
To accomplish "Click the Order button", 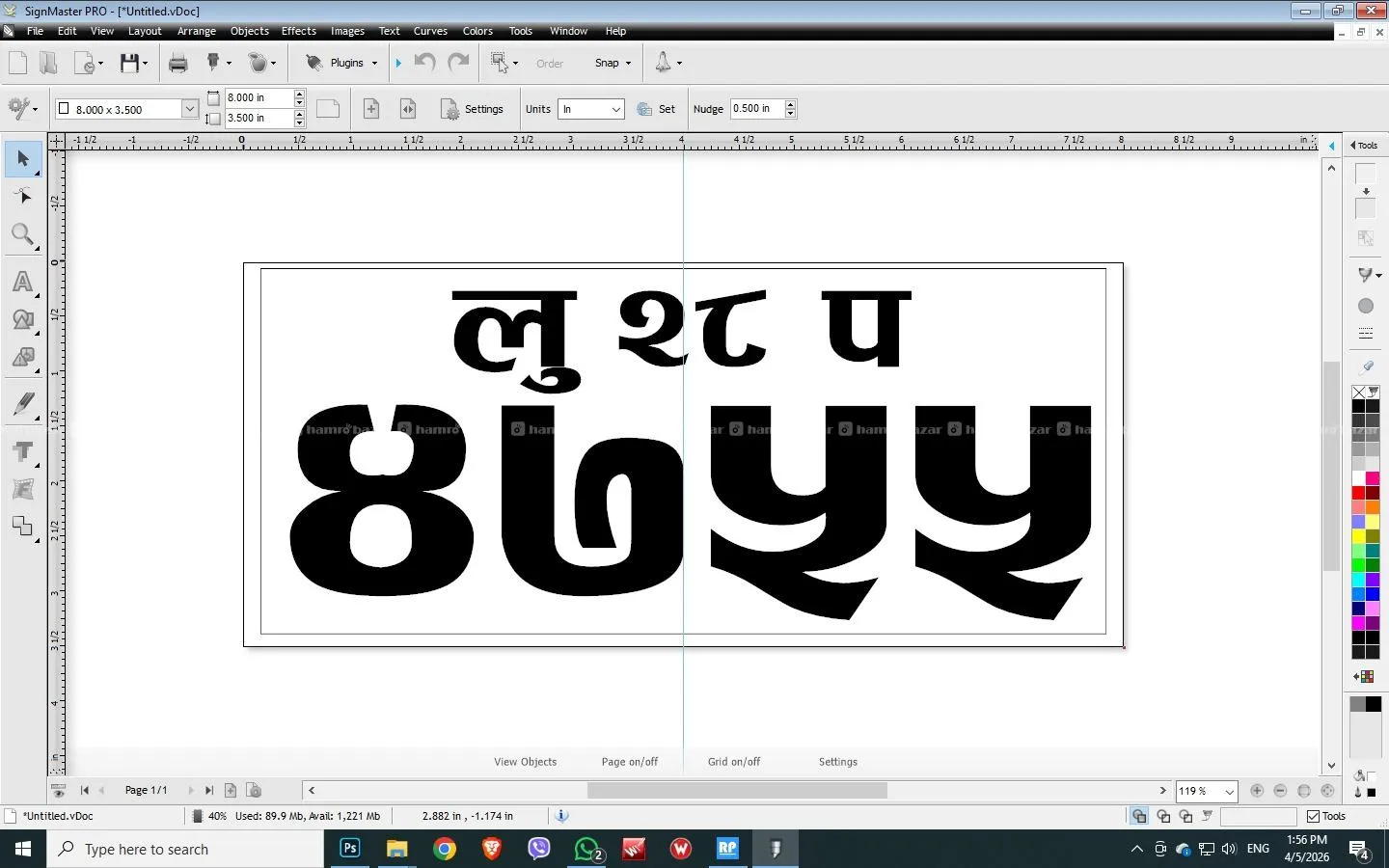I will tap(550, 64).
